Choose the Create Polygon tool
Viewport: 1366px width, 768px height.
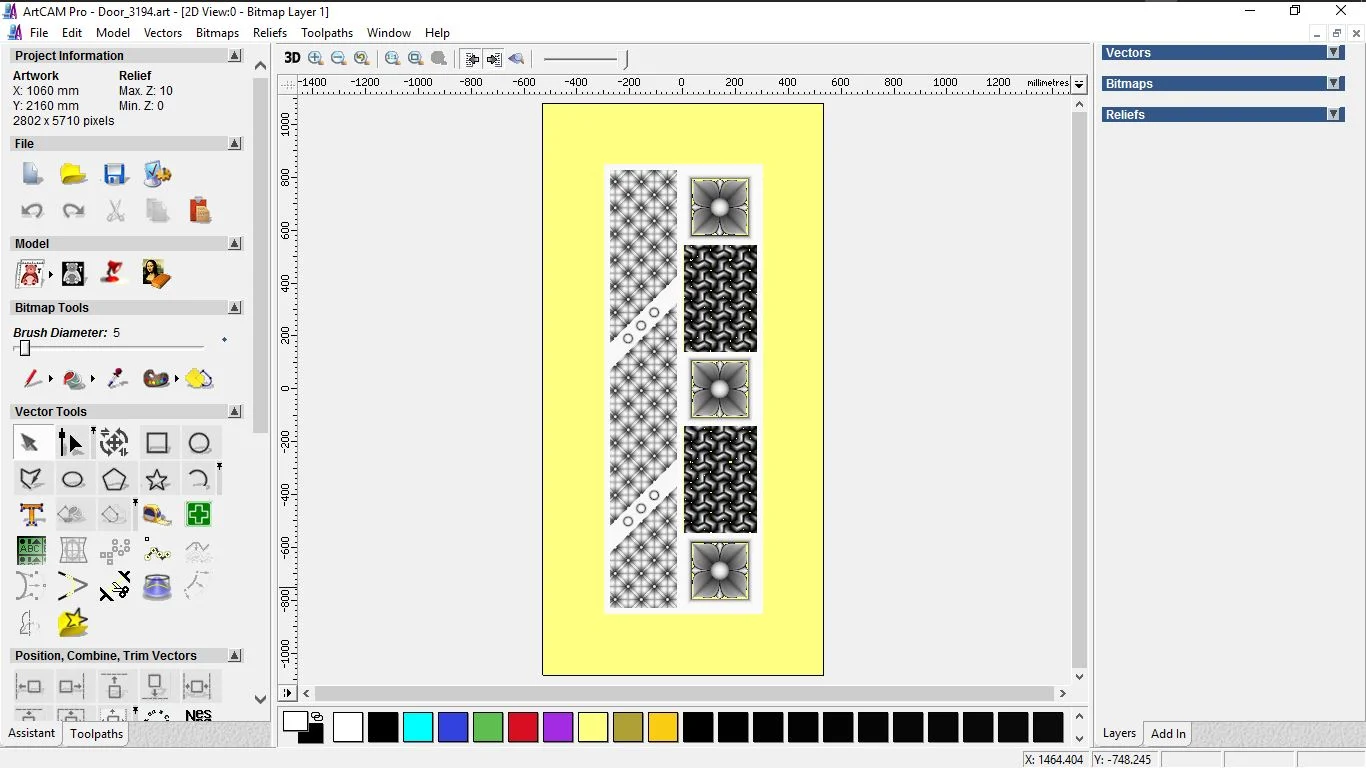pyautogui.click(x=114, y=480)
